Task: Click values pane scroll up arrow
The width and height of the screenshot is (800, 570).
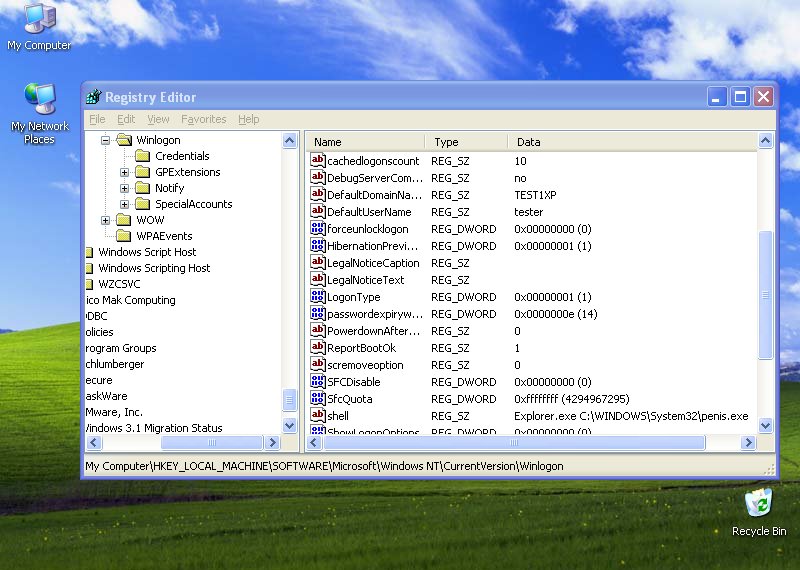Action: click(x=765, y=140)
